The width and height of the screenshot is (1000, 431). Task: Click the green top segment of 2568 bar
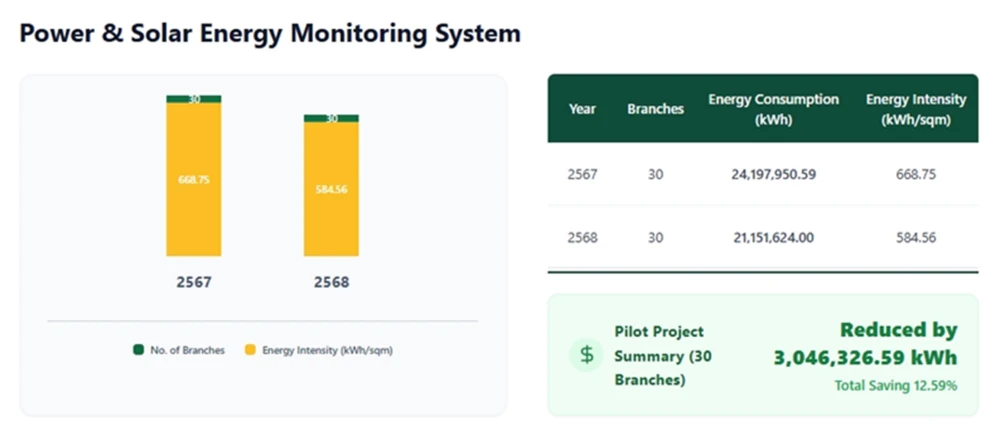coord(331,118)
